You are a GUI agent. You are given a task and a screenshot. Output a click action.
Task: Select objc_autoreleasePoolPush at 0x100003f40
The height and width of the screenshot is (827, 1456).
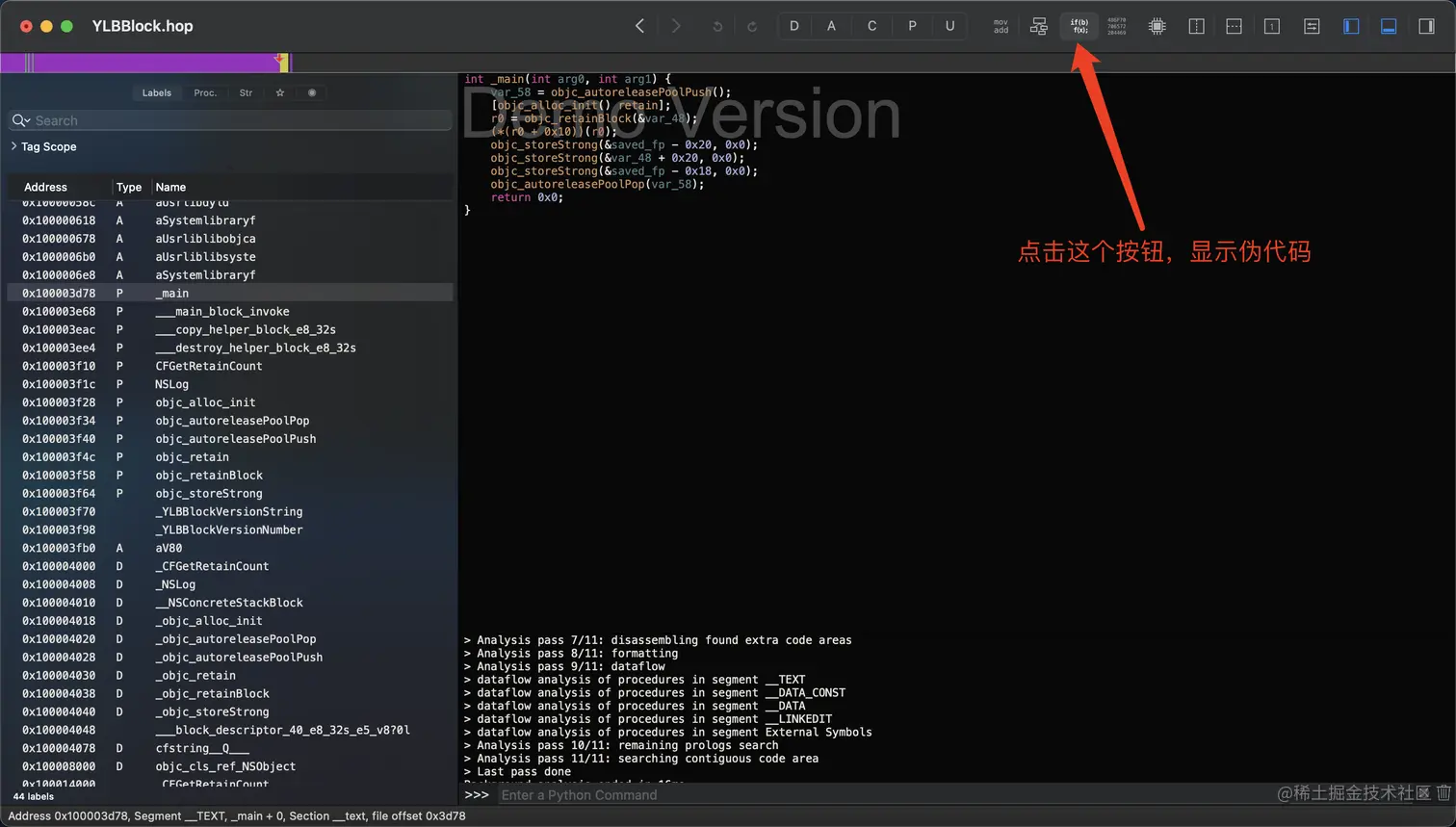point(229,439)
